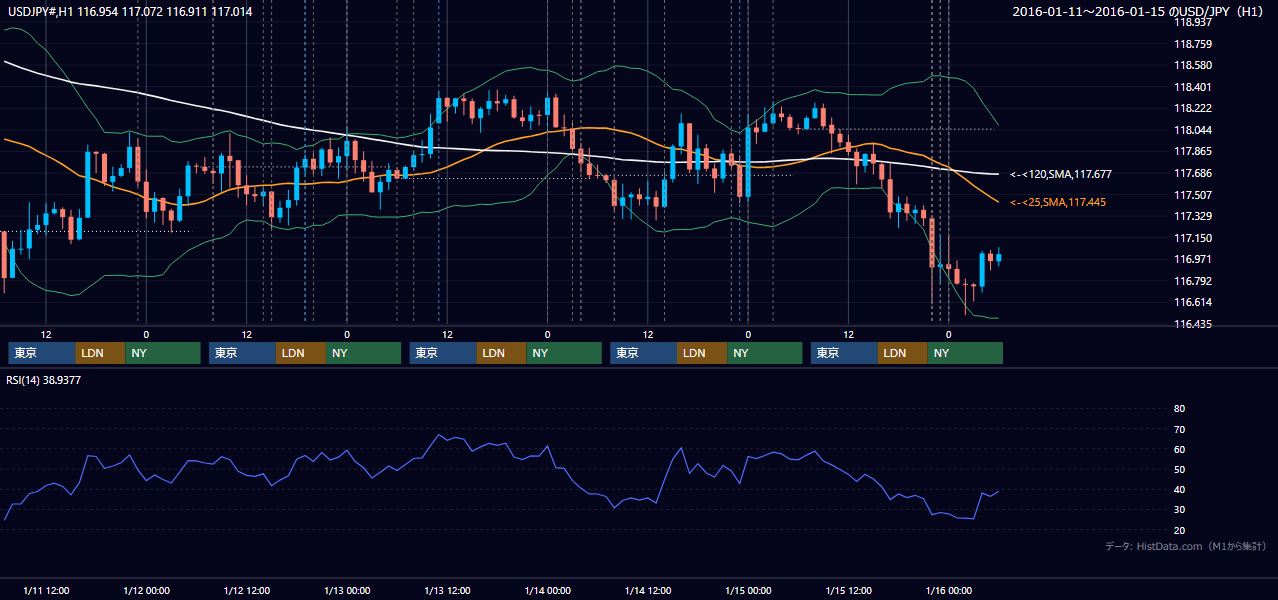Select the 1/15 00:00 date marker

(748, 591)
